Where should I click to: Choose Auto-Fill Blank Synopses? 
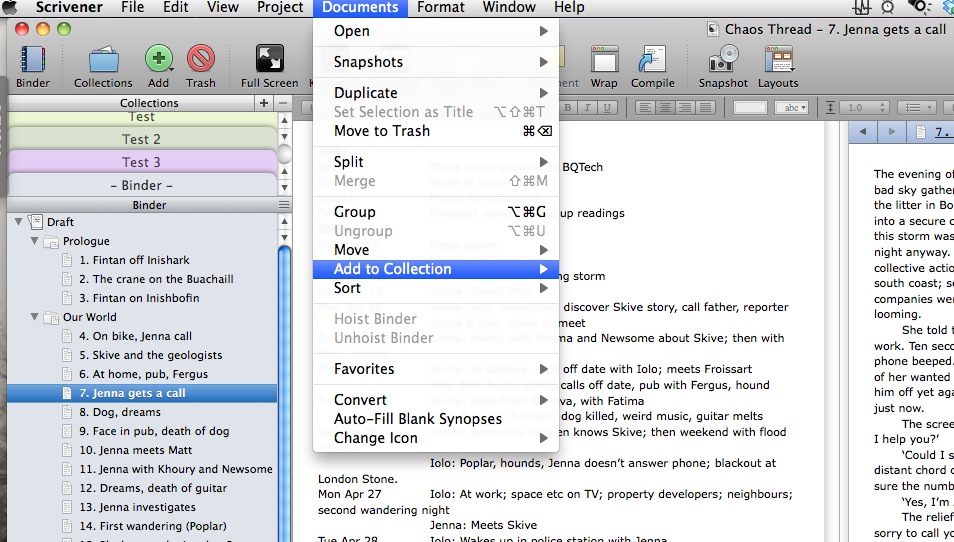point(436,419)
